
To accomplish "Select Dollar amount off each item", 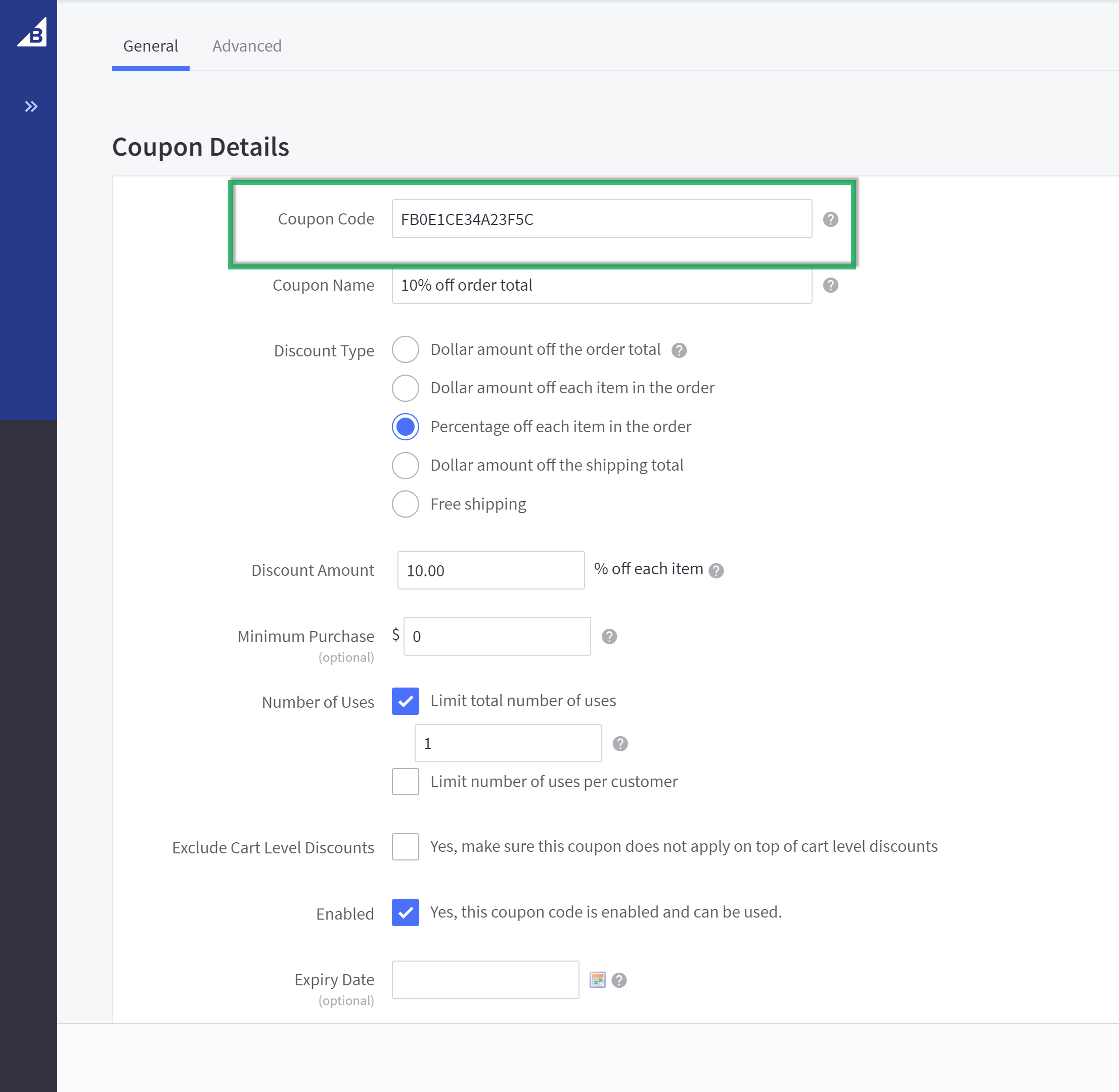I will pos(406,388).
